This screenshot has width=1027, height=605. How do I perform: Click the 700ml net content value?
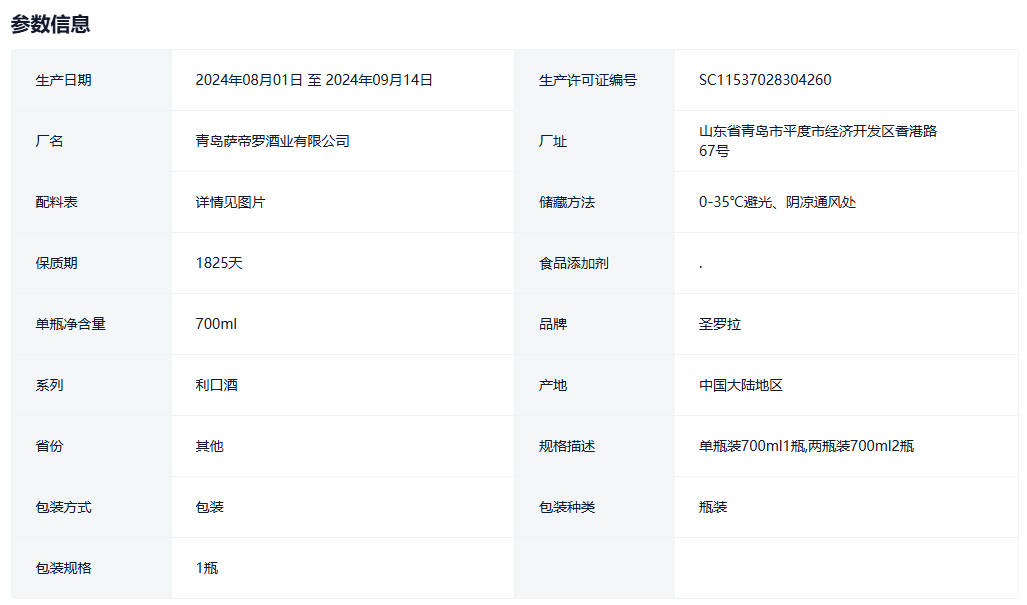(x=216, y=324)
